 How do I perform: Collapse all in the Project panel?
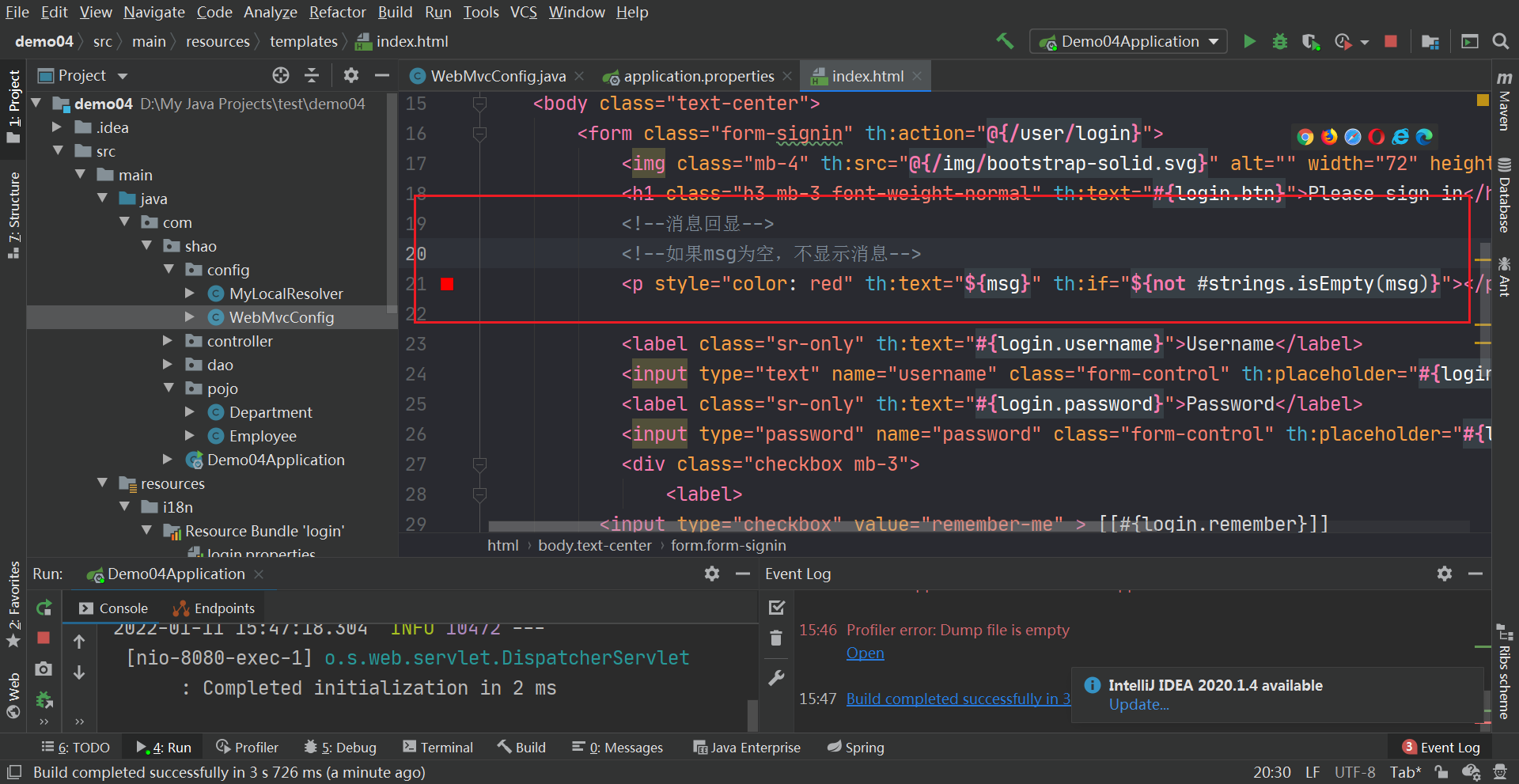(x=312, y=75)
